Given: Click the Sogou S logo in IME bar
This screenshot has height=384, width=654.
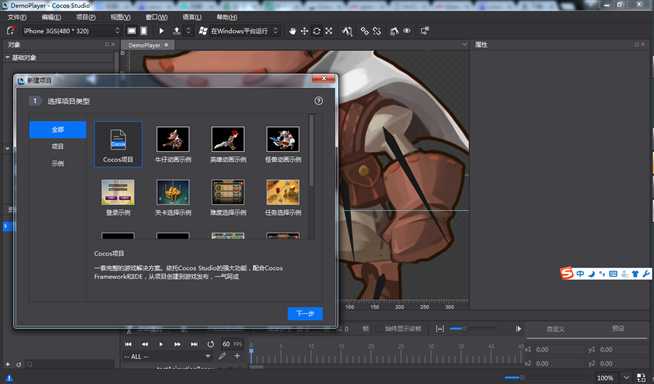Looking at the screenshot, I should [x=566, y=274].
